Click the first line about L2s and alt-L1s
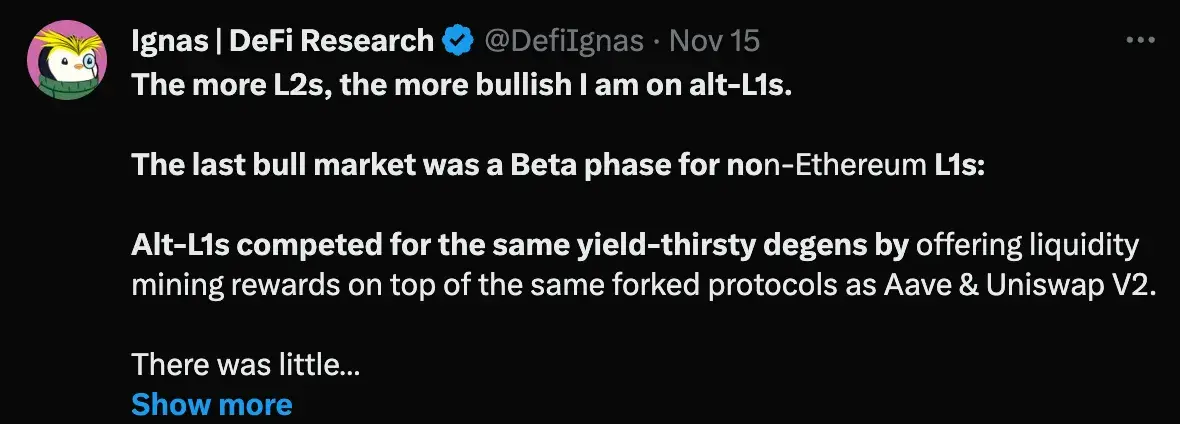The width and height of the screenshot is (1180, 424). 461,85
